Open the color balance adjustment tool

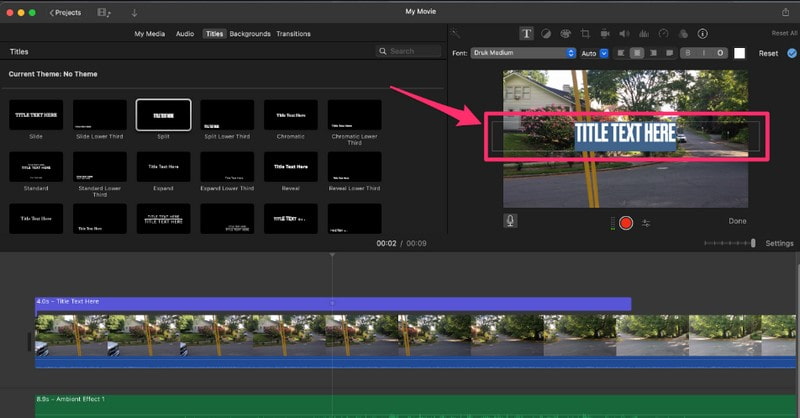click(x=546, y=33)
